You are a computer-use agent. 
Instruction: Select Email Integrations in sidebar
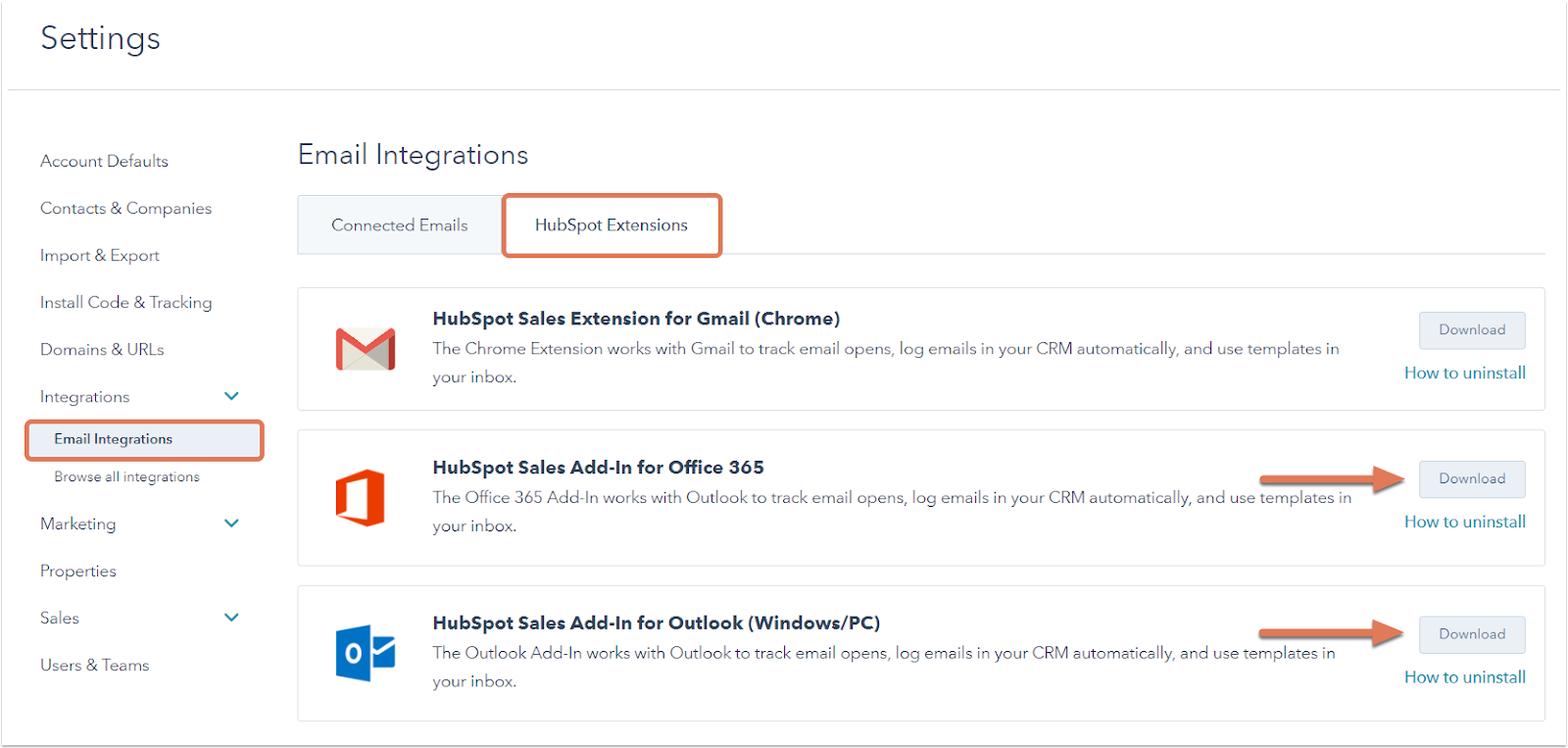pos(144,439)
